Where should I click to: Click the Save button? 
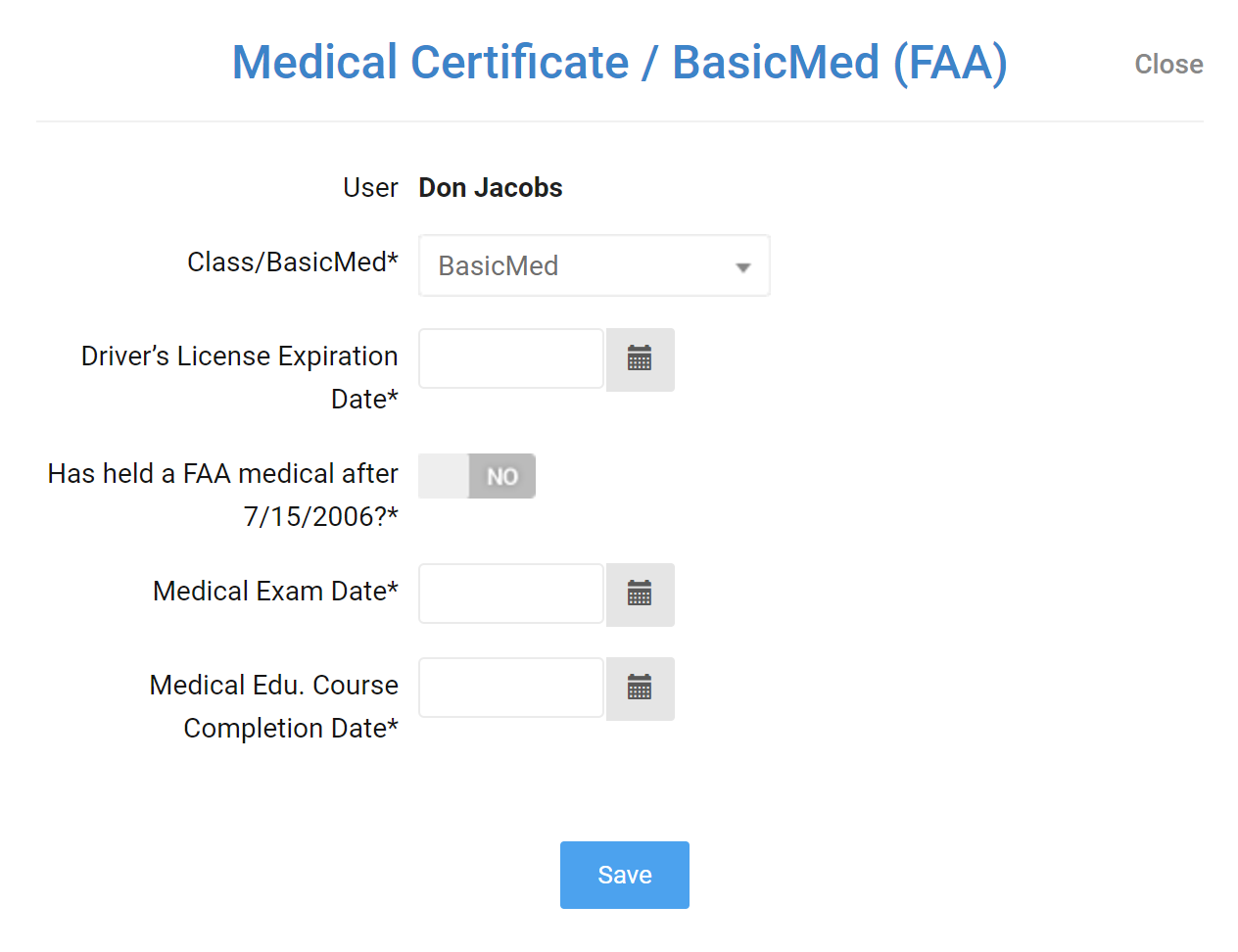[624, 875]
